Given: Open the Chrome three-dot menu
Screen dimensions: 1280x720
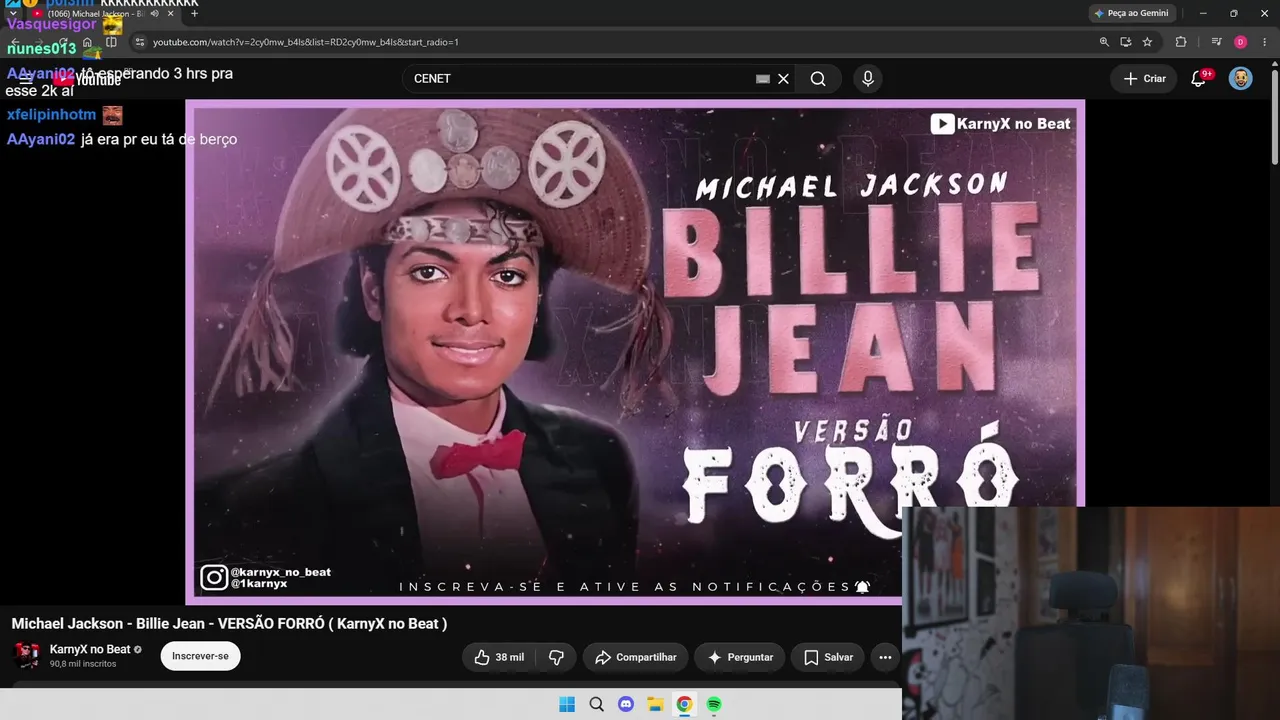Looking at the screenshot, I should [x=1266, y=42].
